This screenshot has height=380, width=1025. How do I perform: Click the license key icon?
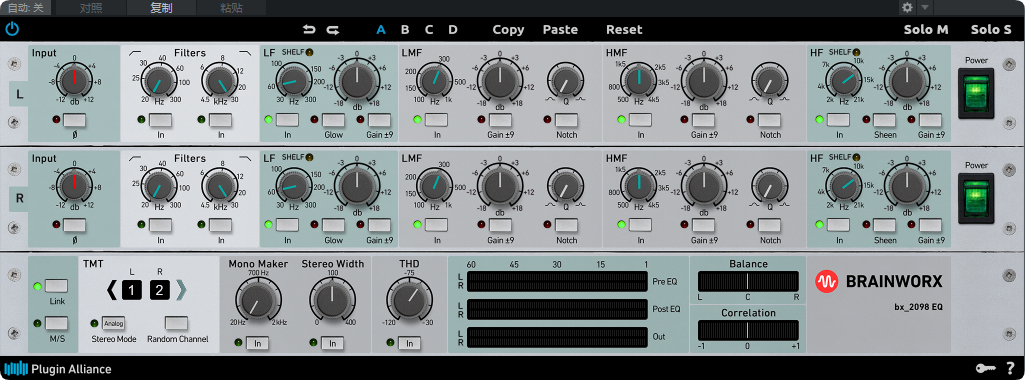[x=986, y=368]
